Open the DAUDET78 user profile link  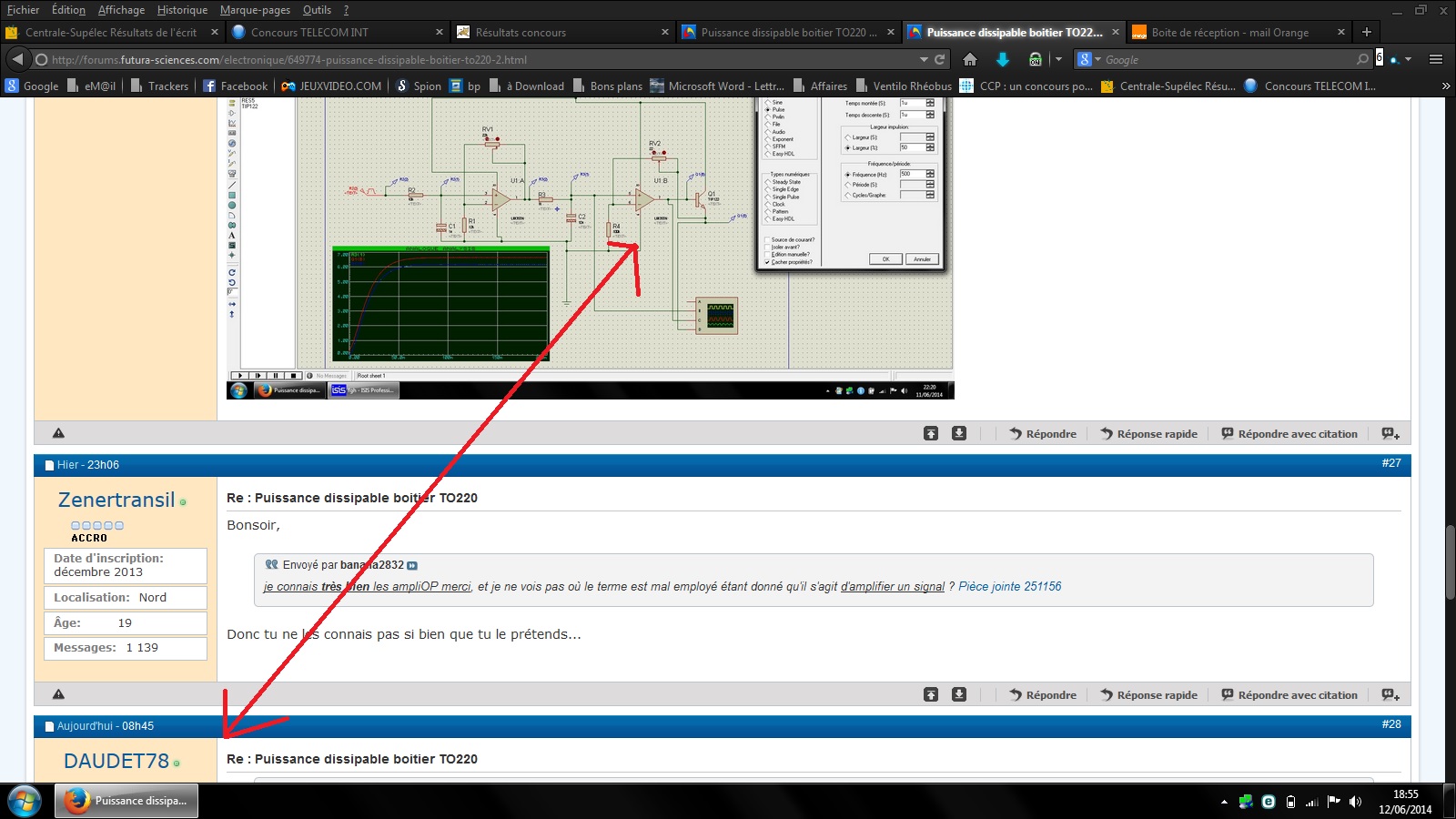pos(116,761)
